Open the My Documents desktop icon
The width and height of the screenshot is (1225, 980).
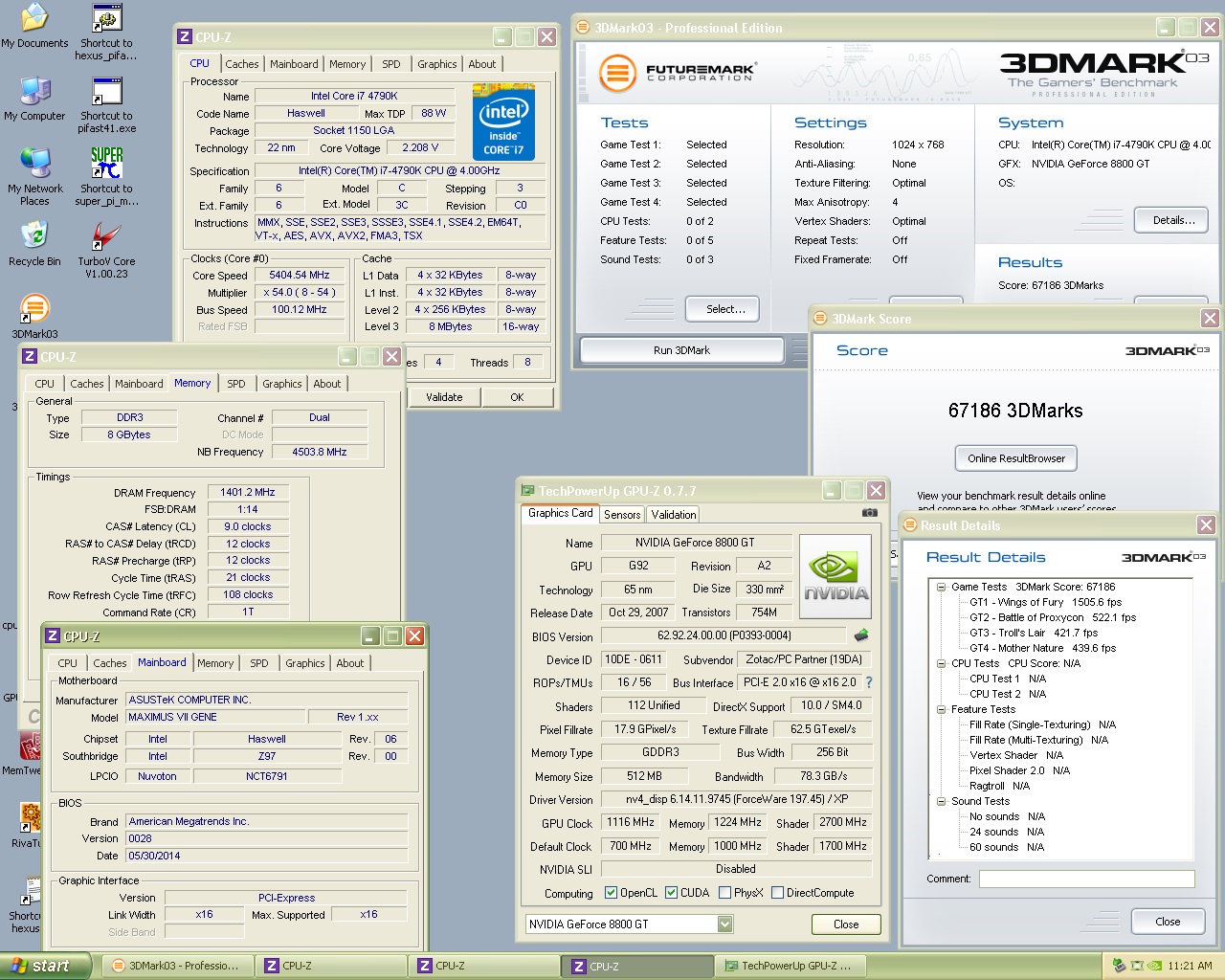[x=34, y=26]
